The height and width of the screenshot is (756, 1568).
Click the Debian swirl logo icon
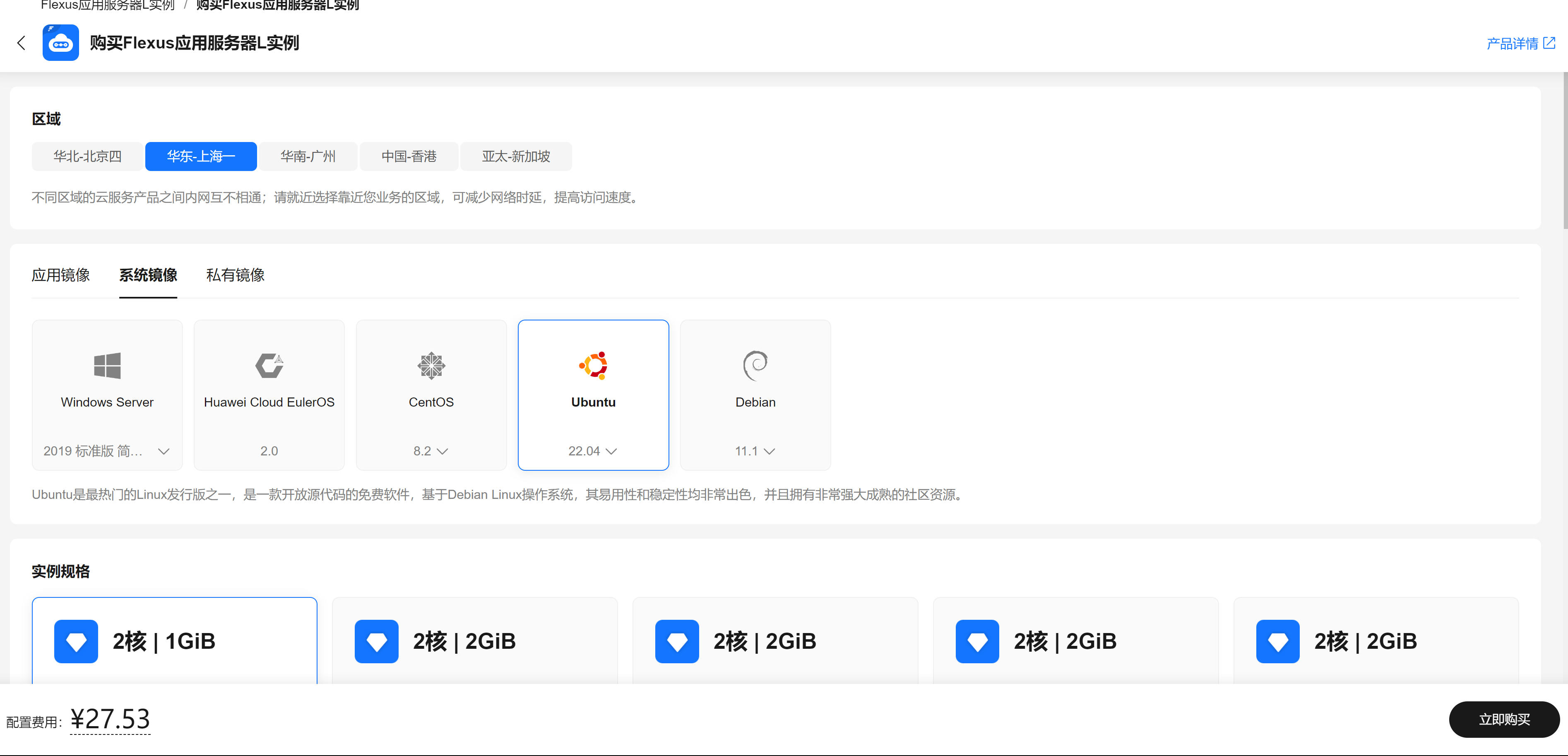(x=755, y=365)
